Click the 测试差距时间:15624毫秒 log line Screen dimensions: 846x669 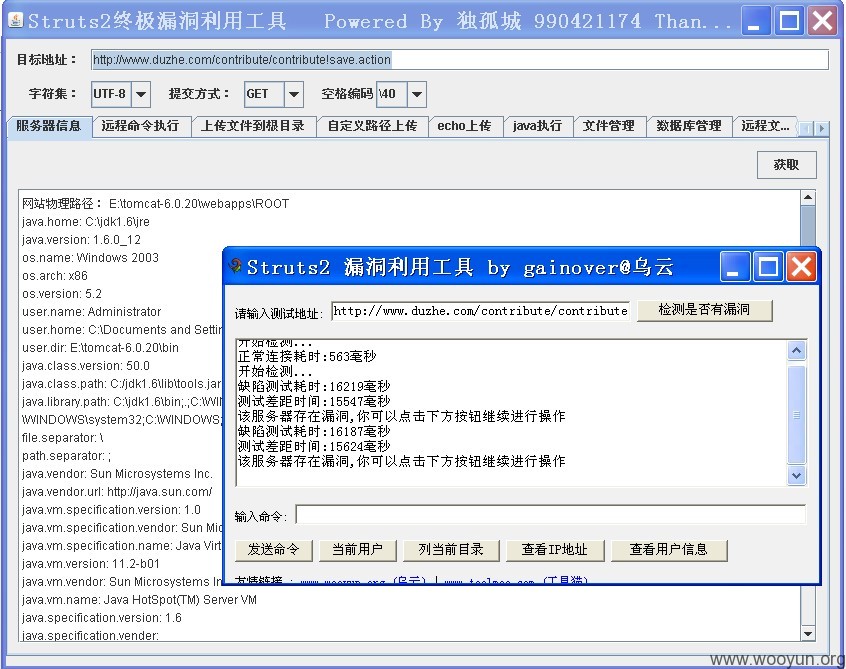coord(314,446)
